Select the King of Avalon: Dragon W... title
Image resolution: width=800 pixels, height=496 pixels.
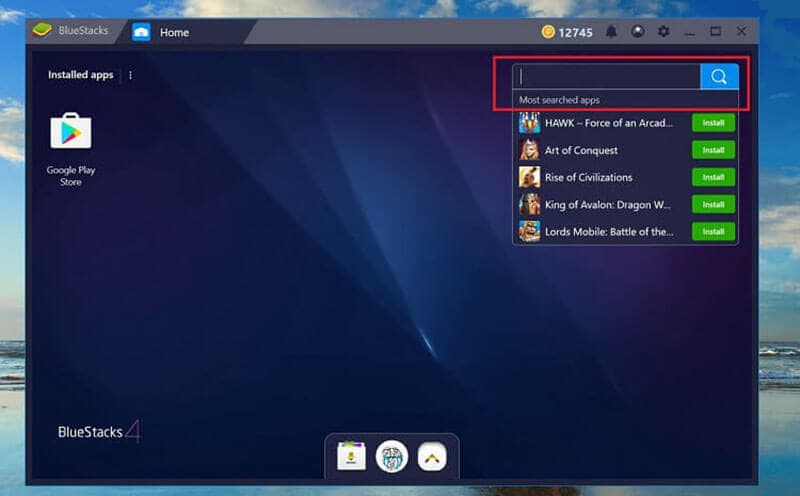tap(608, 205)
